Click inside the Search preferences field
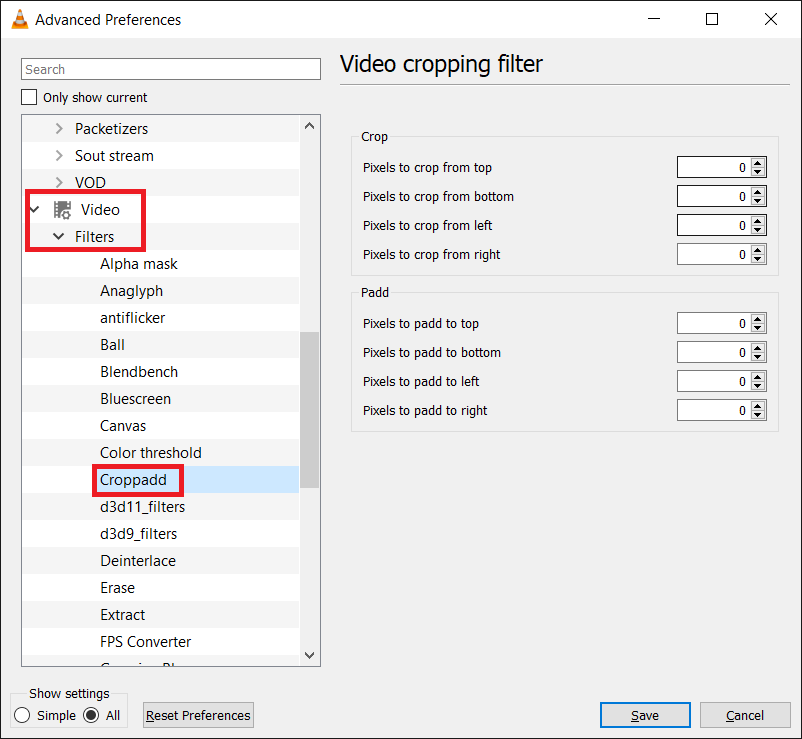802x739 pixels. [x=170, y=68]
